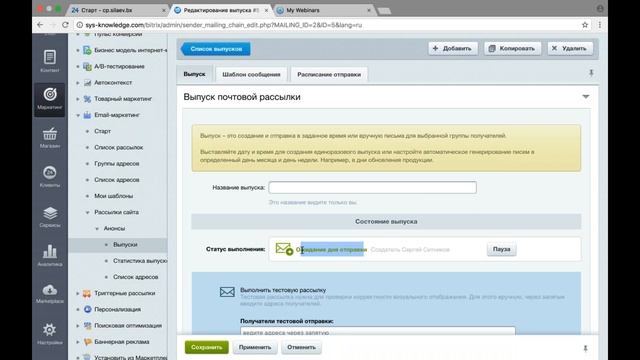The height and width of the screenshot is (360, 640).
Task: Expand the Персонализация node
Action: point(78,309)
